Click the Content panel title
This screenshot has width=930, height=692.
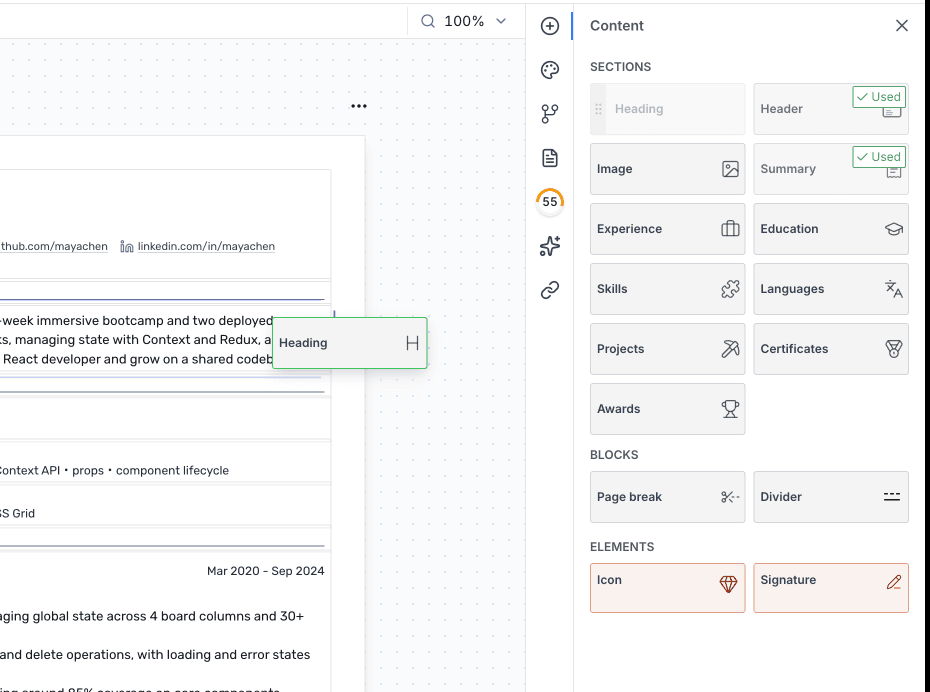617,25
